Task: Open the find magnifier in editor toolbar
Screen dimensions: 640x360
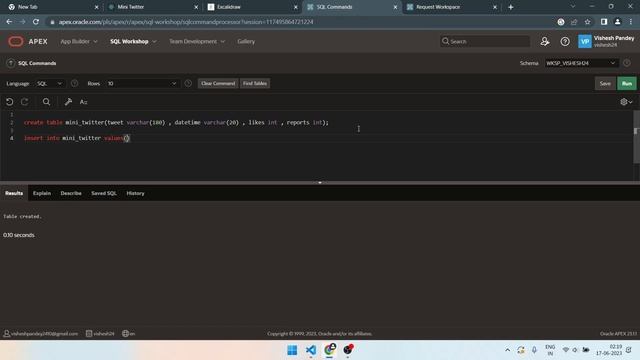Action: (47, 102)
